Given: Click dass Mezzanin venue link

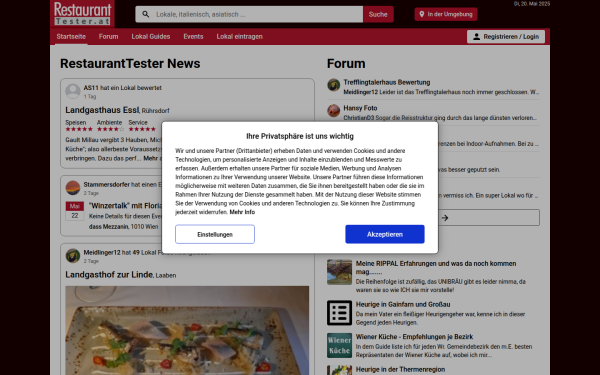Looking at the screenshot, I should click(x=108, y=227).
